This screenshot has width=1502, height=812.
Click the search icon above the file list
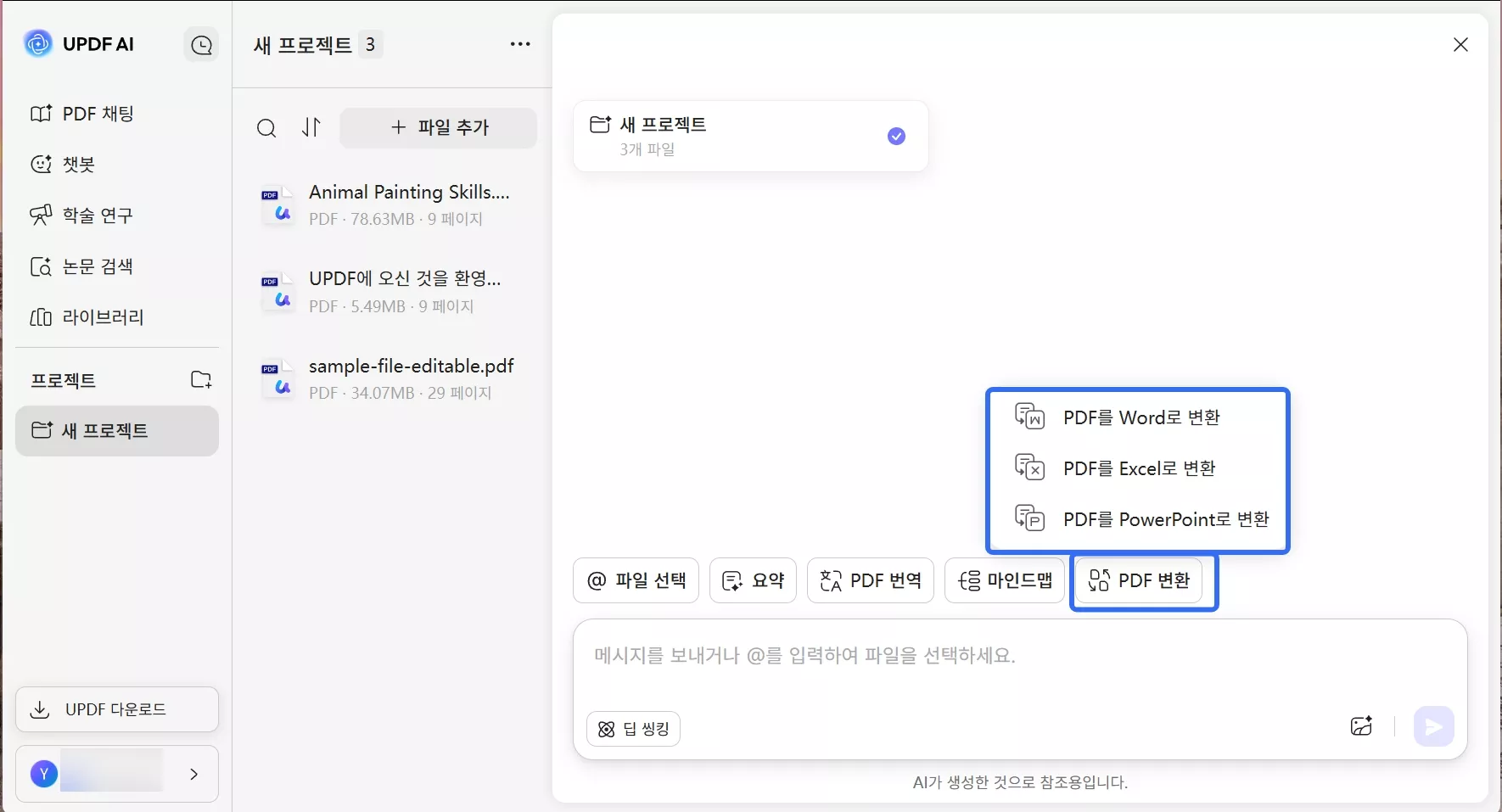[x=267, y=128]
